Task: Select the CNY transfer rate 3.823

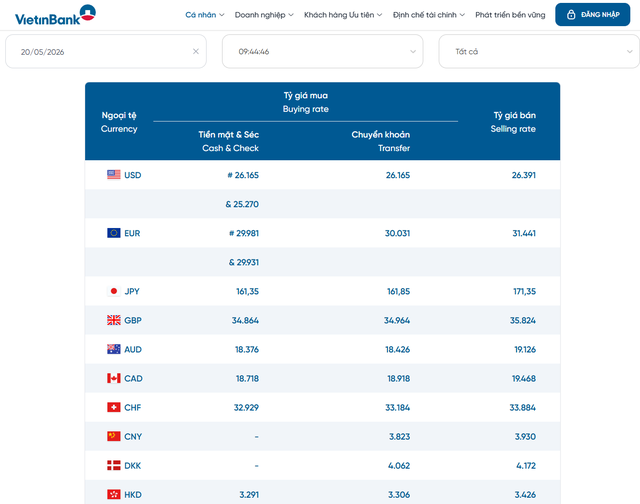Action: pyautogui.click(x=399, y=437)
